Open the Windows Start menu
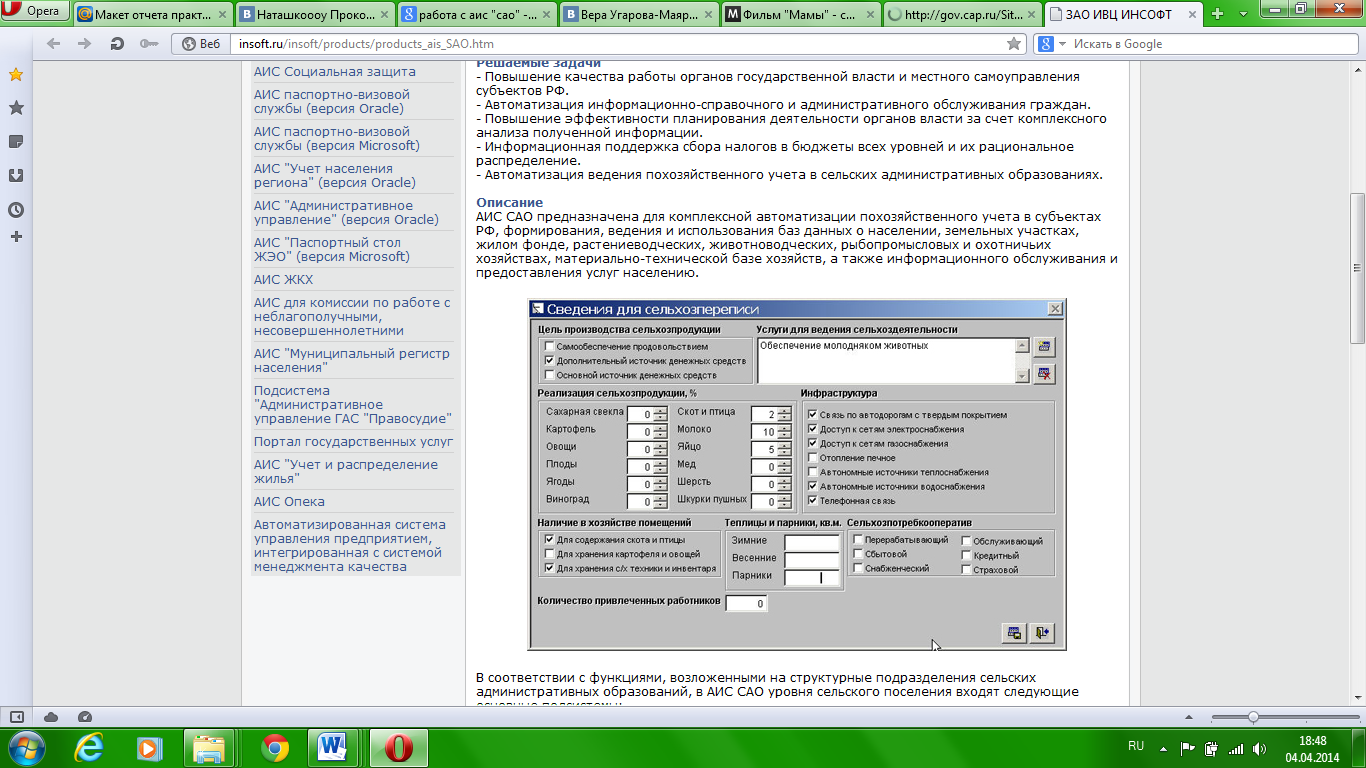1366x768 pixels. [x=26, y=747]
